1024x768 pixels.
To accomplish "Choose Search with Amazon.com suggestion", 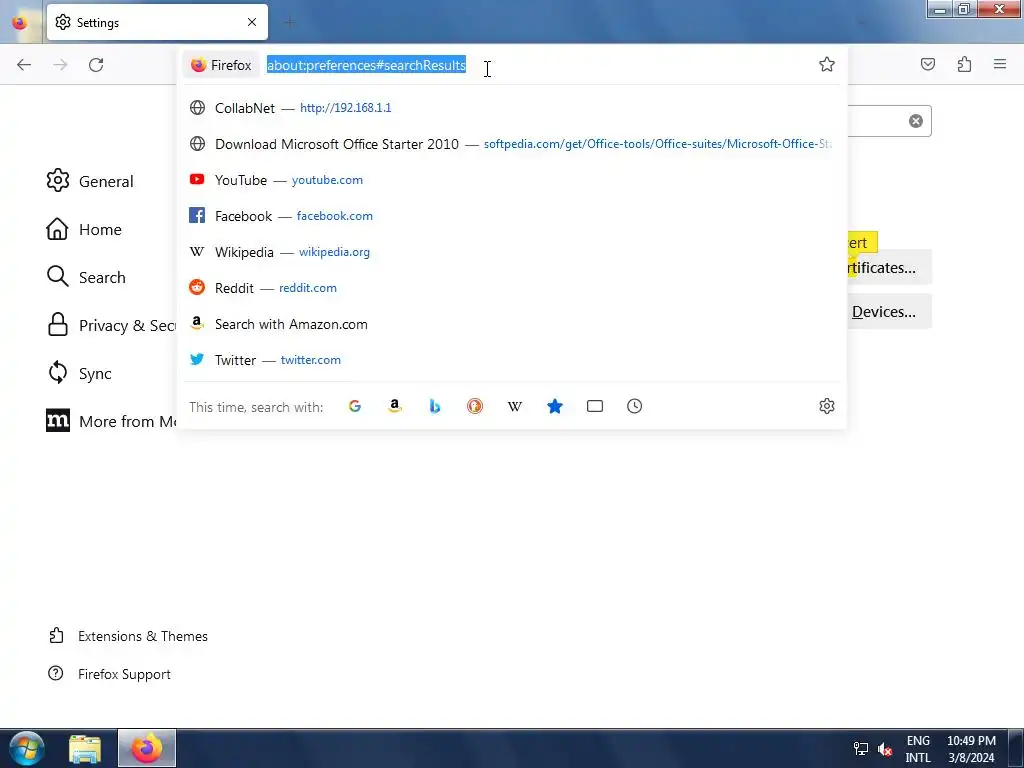I will (511, 324).
